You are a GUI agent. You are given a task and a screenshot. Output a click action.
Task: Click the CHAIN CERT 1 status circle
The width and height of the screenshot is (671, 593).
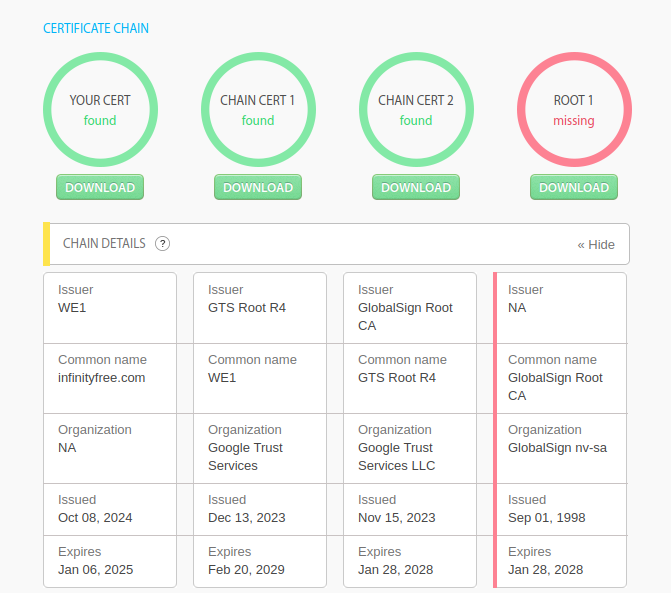pos(258,110)
